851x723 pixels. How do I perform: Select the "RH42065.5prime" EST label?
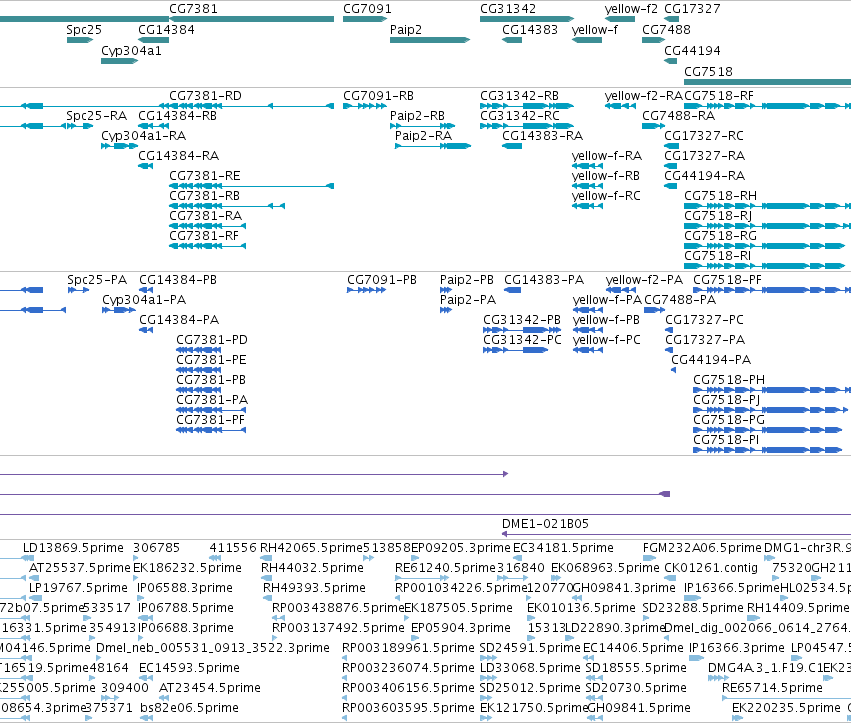coord(311,548)
